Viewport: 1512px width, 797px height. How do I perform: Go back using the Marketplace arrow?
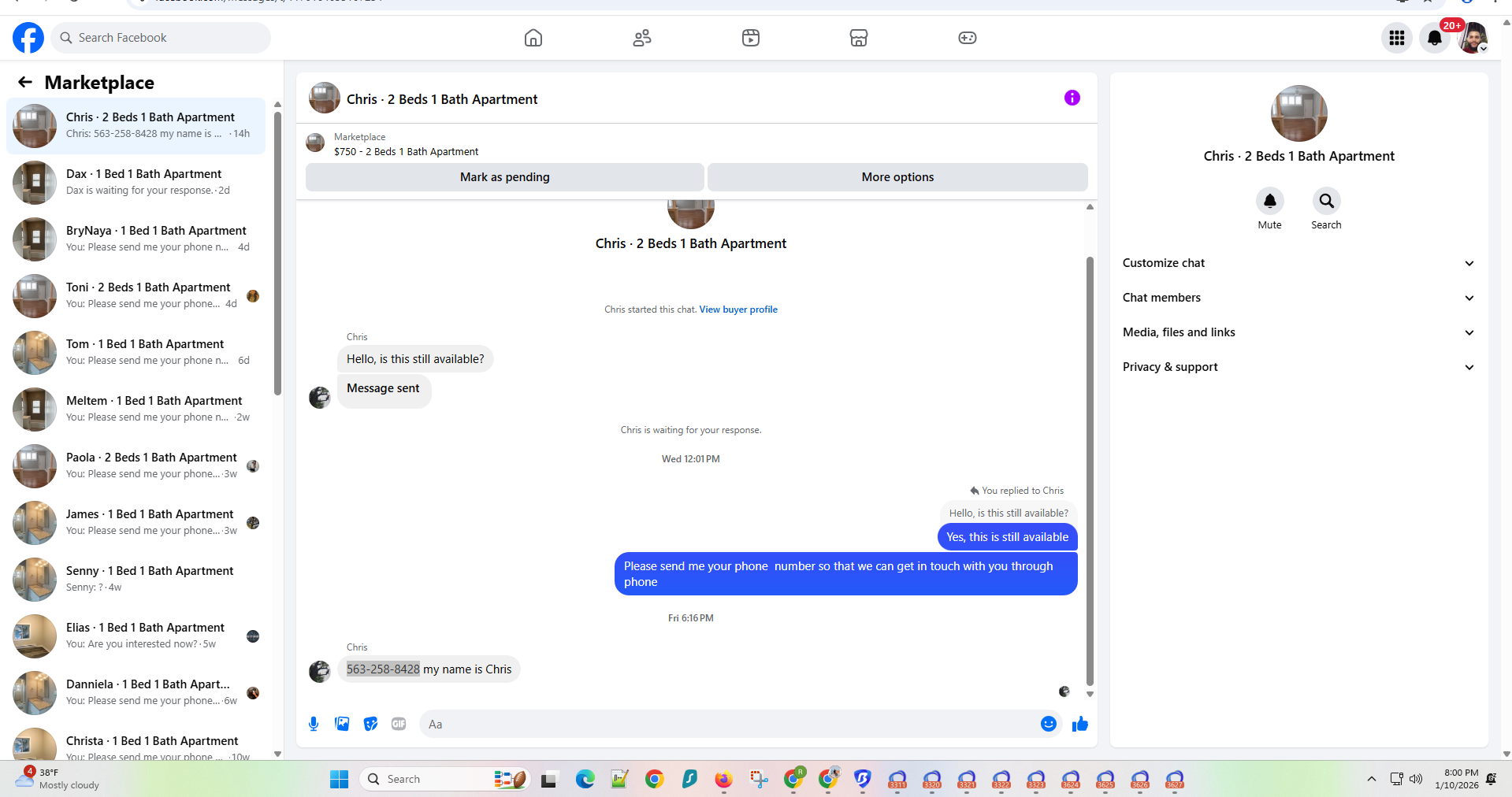[x=25, y=82]
